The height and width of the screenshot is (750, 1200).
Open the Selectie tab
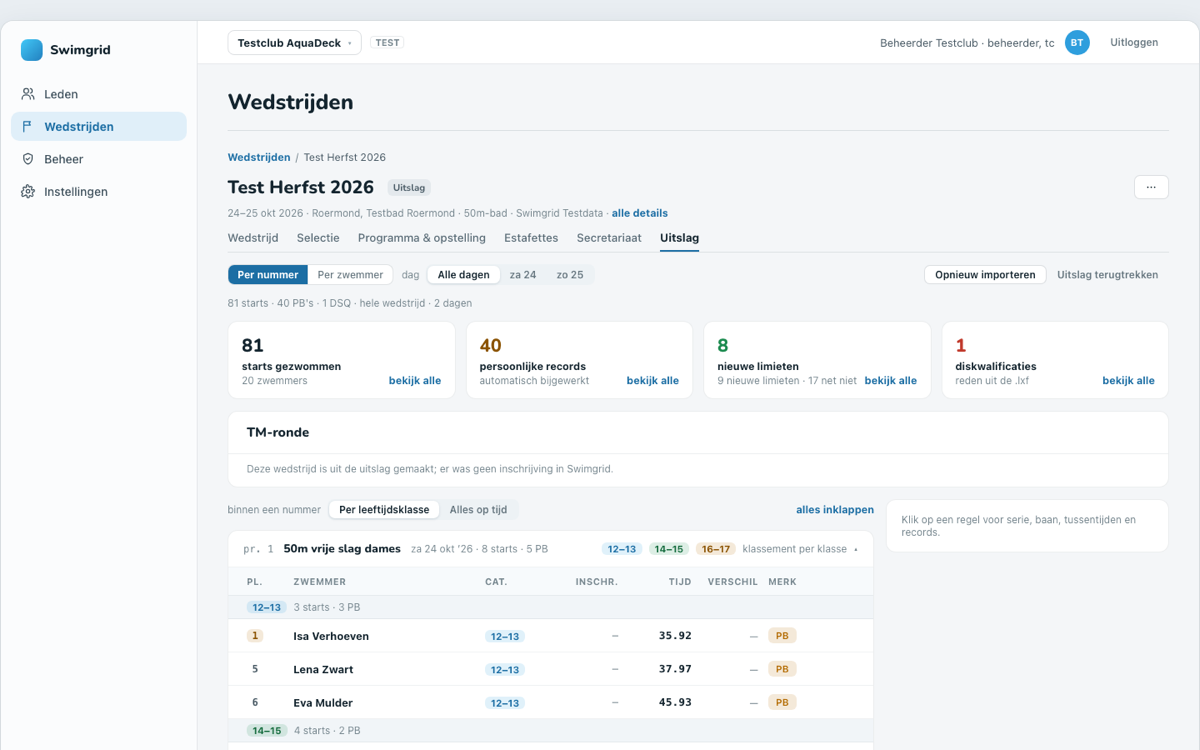[x=318, y=238]
